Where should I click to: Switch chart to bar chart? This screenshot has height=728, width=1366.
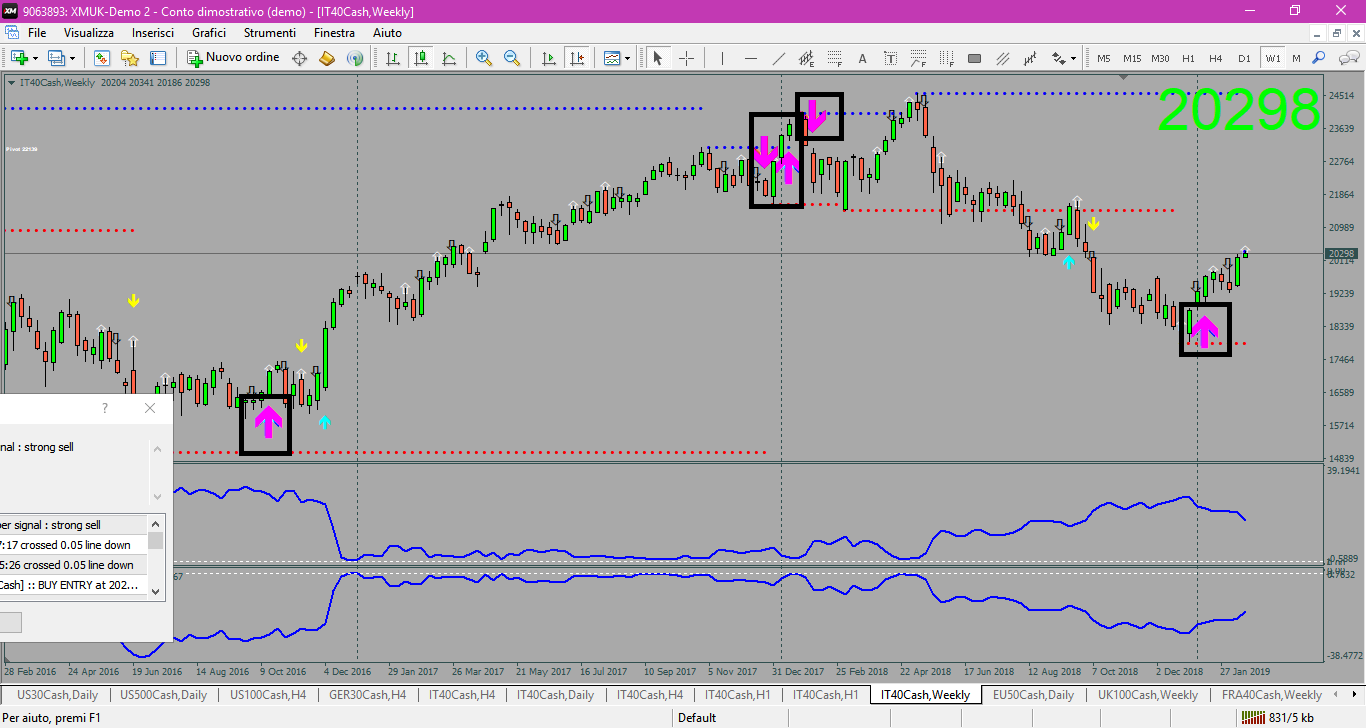(x=393, y=58)
